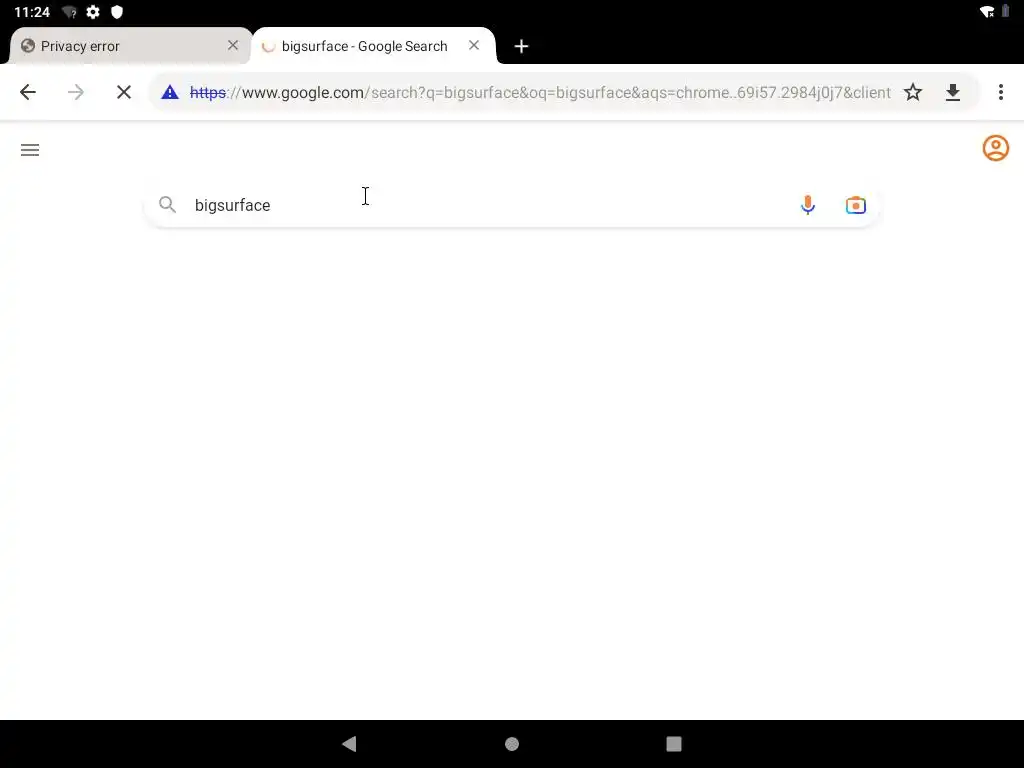Search by image with camera icon
This screenshot has width=1024, height=768.
(x=856, y=205)
